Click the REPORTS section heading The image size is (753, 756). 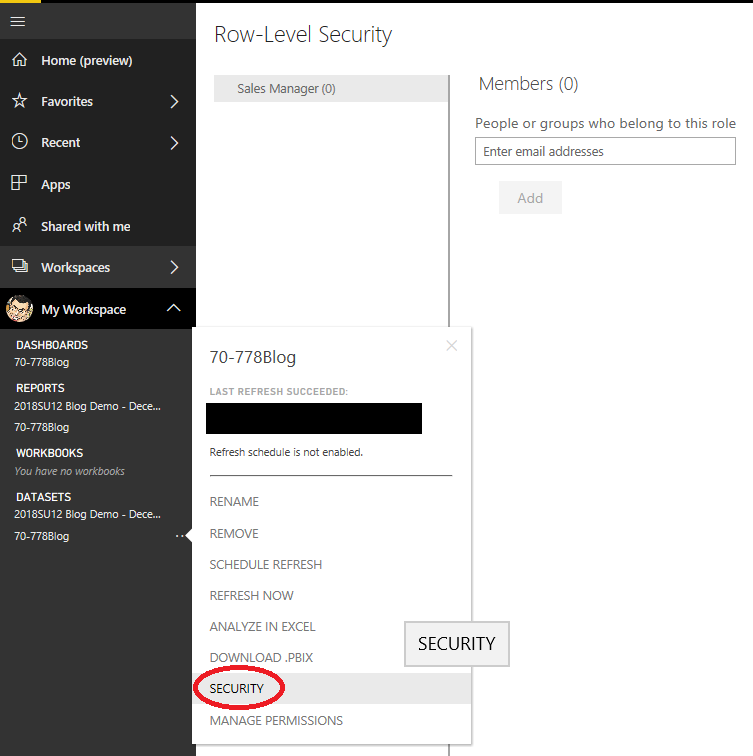tap(40, 388)
